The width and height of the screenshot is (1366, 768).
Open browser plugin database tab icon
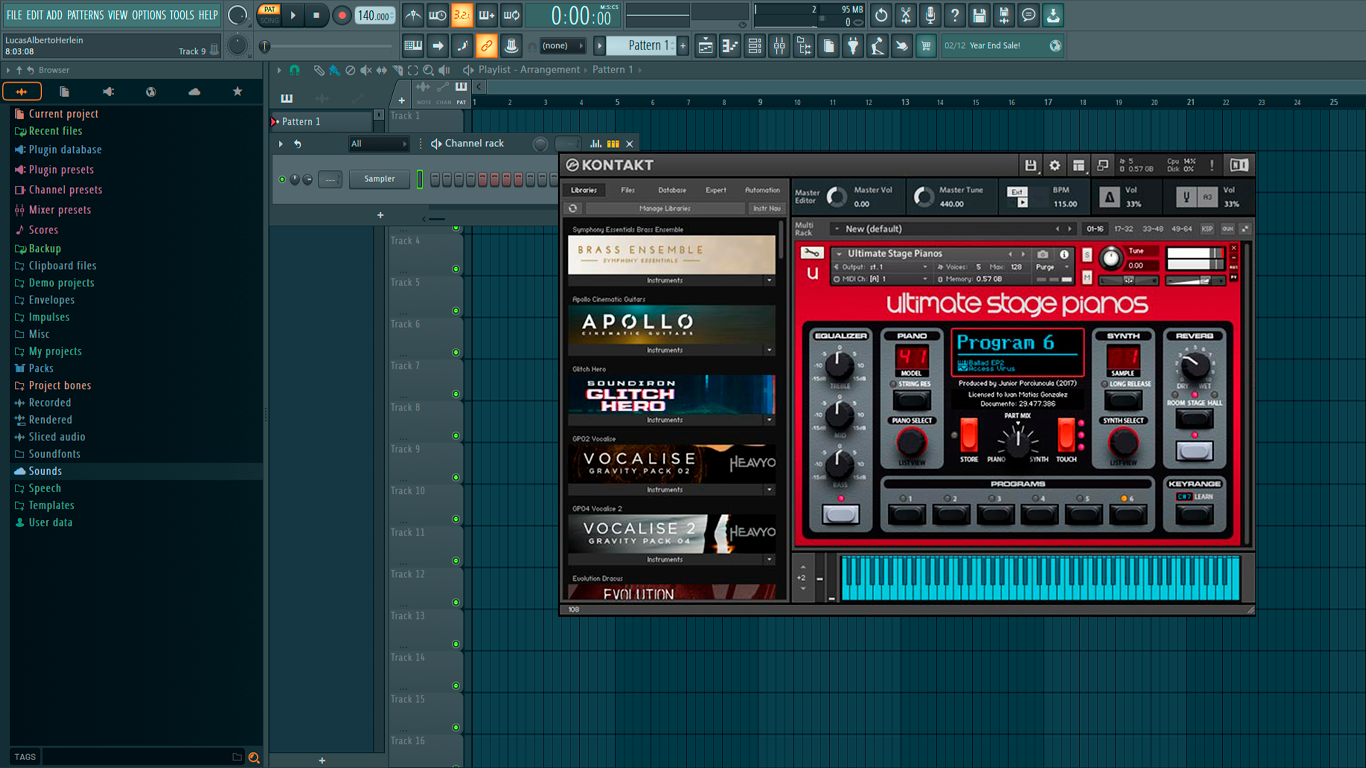[108, 92]
